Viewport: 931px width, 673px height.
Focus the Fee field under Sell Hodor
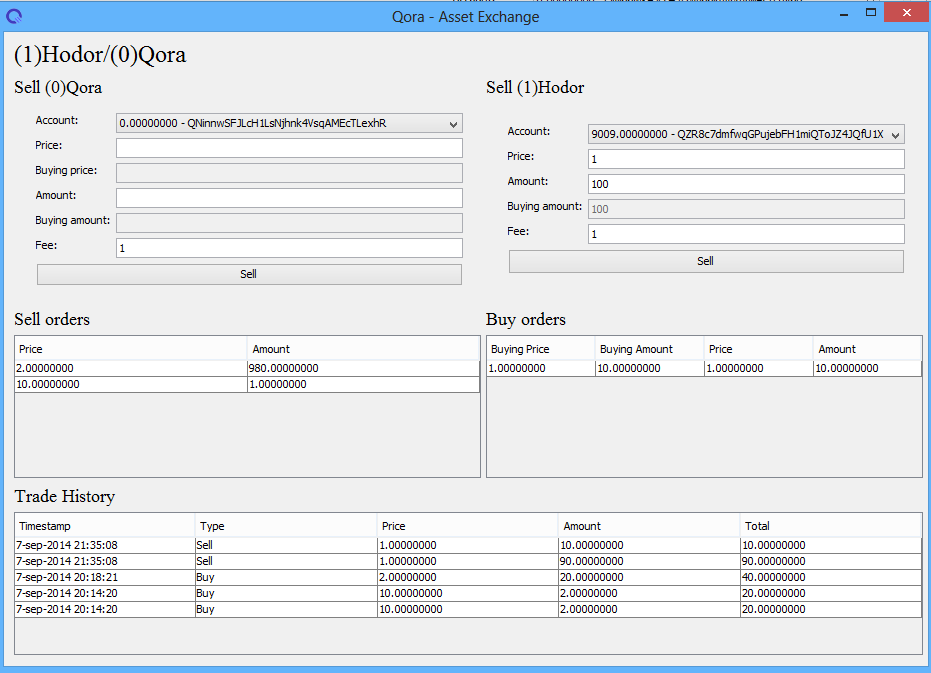(746, 234)
